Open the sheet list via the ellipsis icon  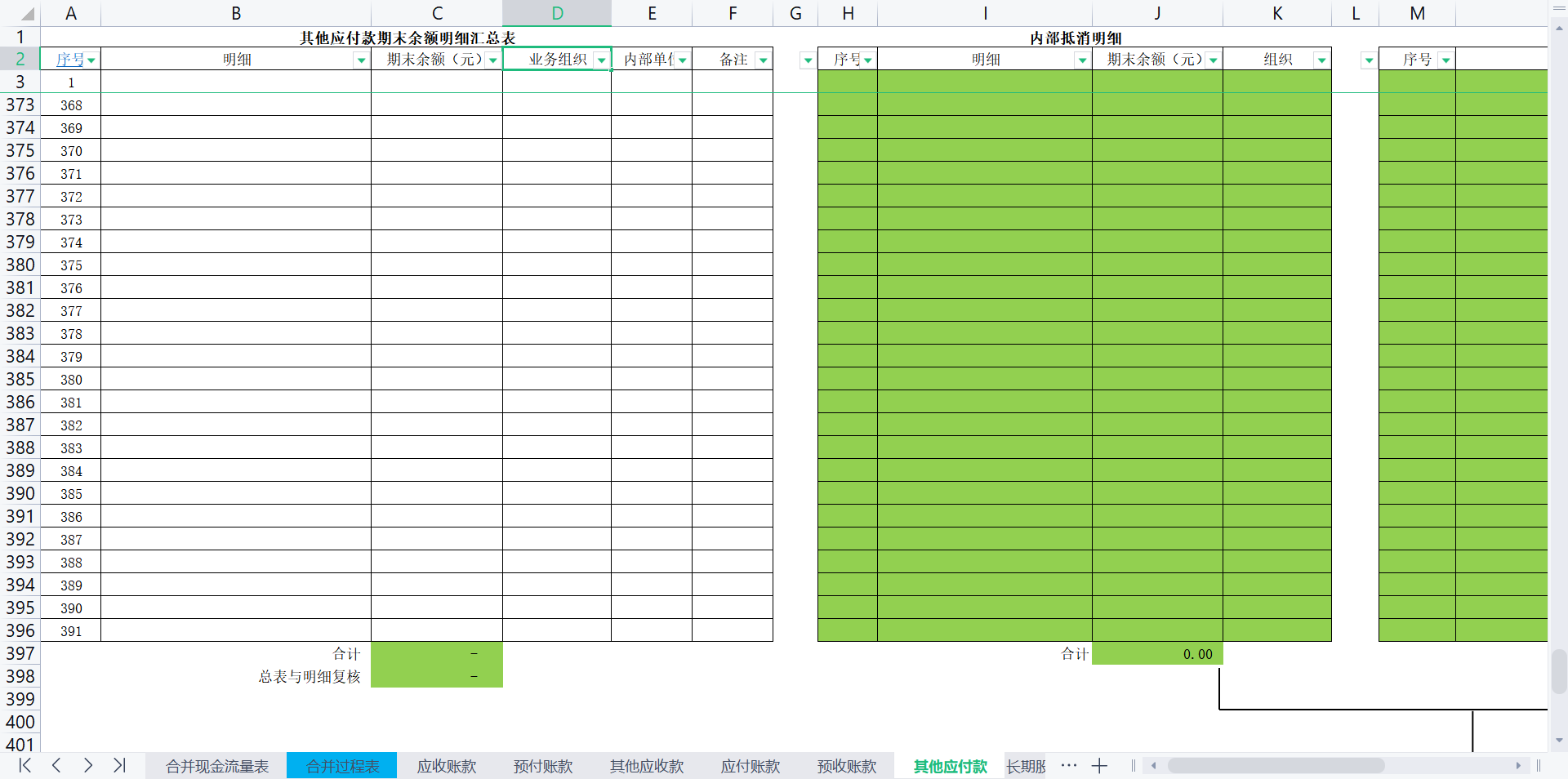pyautogui.click(x=1067, y=766)
